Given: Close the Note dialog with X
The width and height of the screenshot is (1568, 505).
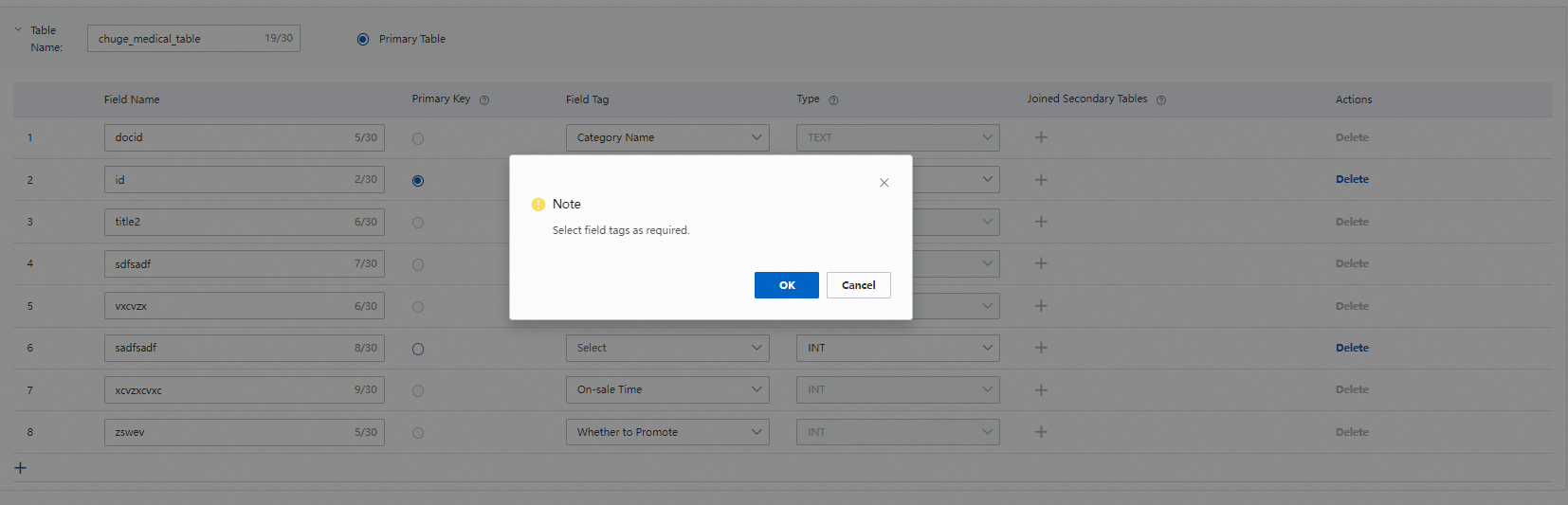Looking at the screenshot, I should click(x=884, y=183).
